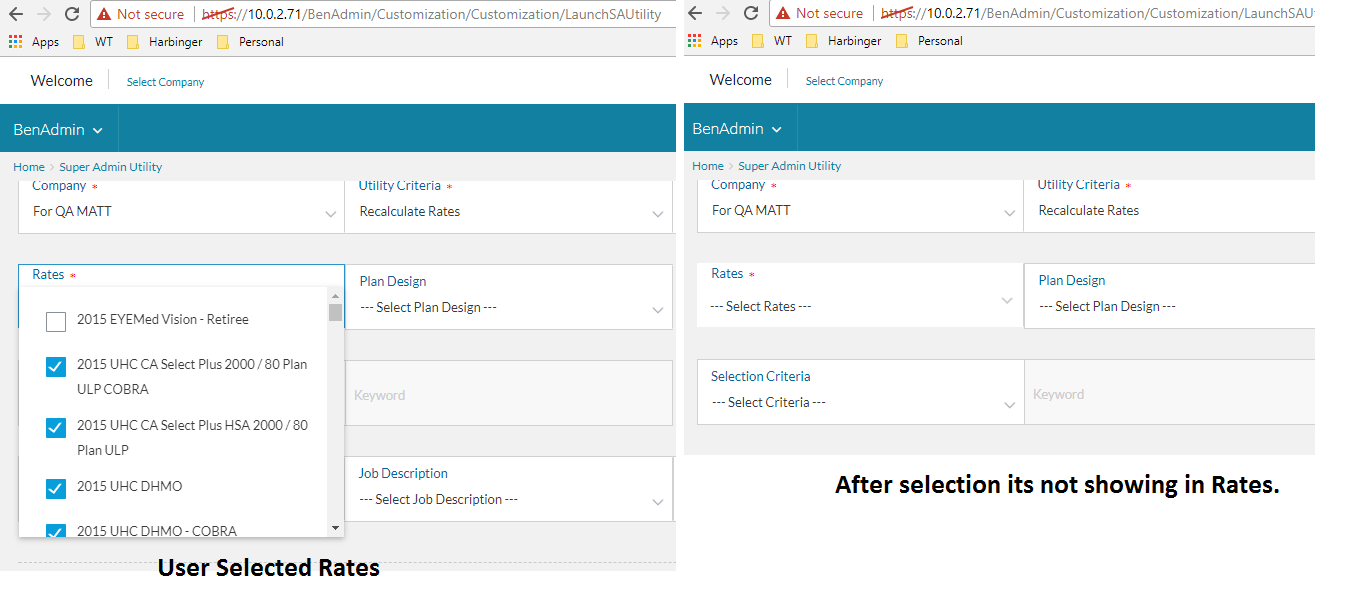The image size is (1360, 601).
Task: Click the back arrow in the left browser
Action: (16, 14)
